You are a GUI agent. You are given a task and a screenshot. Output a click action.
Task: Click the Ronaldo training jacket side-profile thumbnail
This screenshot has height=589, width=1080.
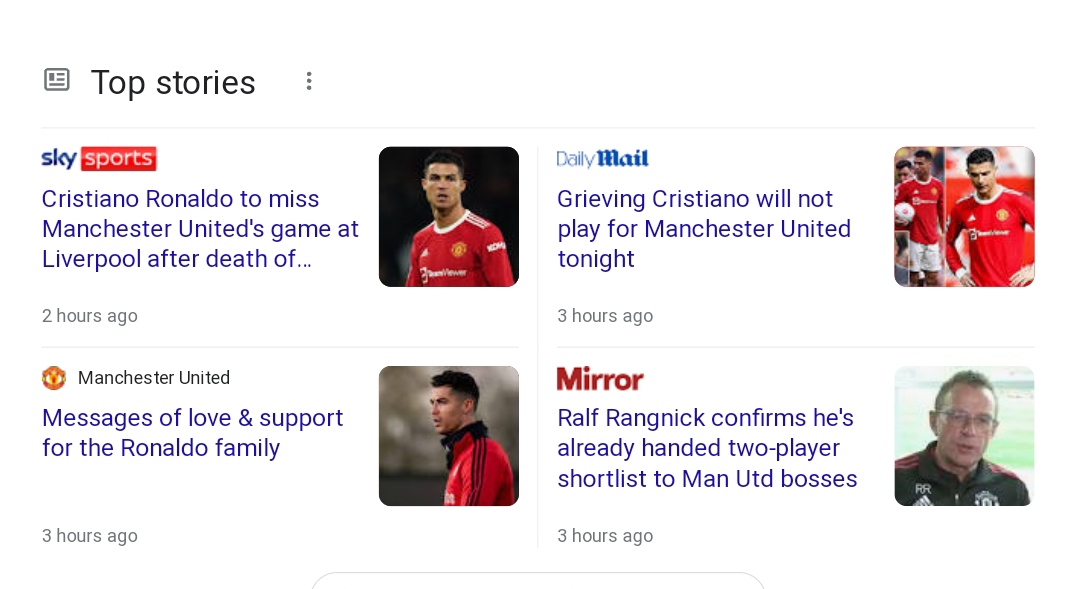(x=449, y=436)
